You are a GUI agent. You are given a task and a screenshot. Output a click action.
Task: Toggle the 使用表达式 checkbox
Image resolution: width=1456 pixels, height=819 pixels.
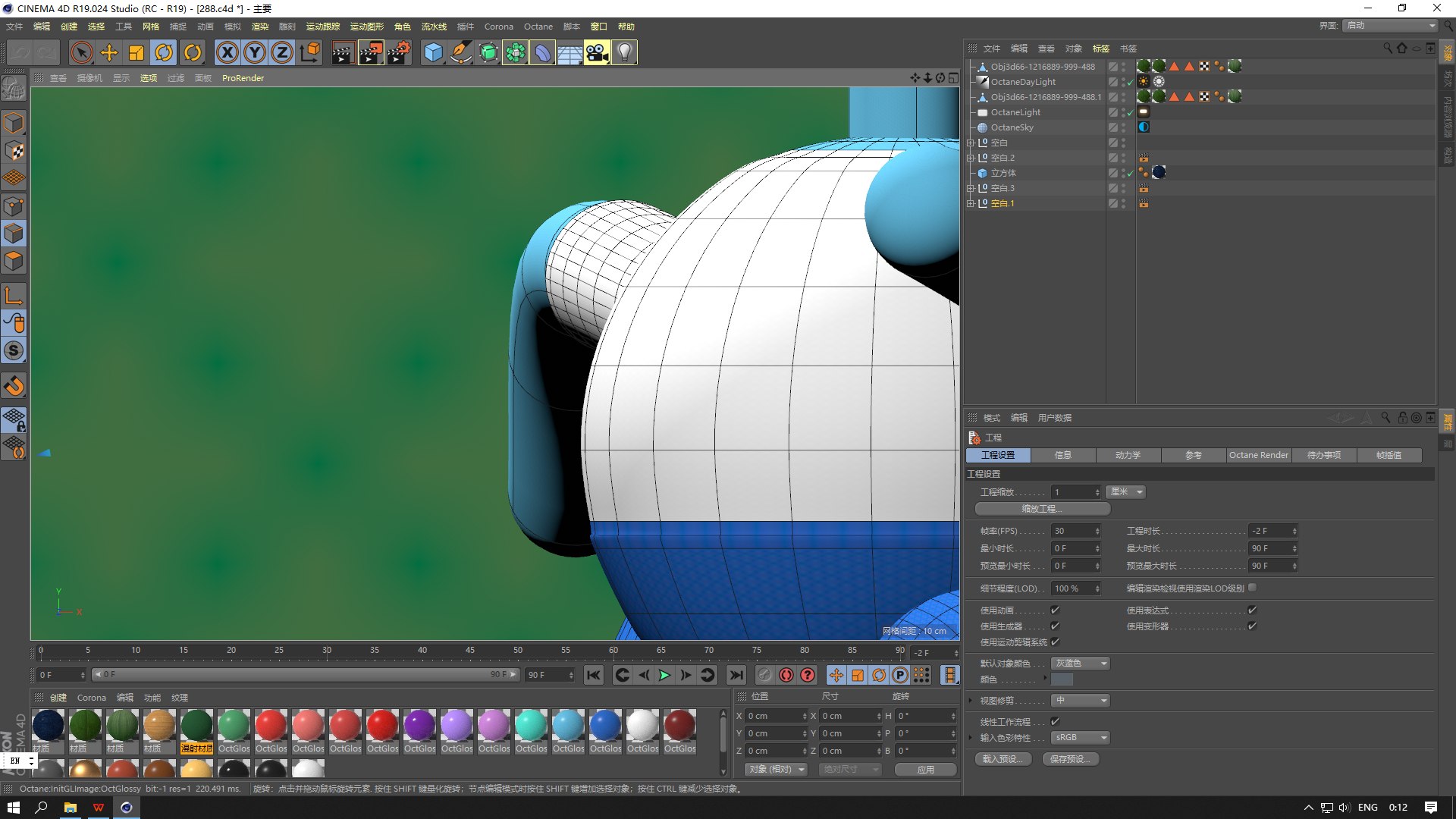click(1252, 610)
